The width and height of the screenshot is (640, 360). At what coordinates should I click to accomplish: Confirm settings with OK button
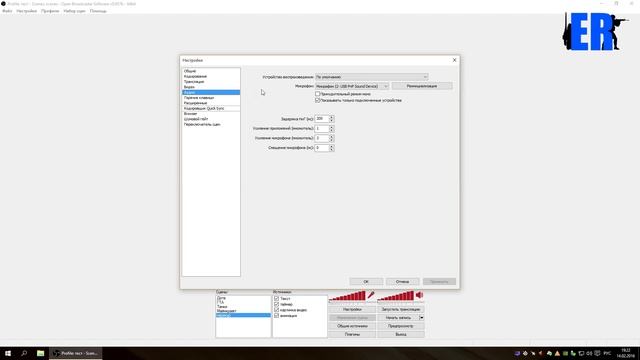point(366,282)
